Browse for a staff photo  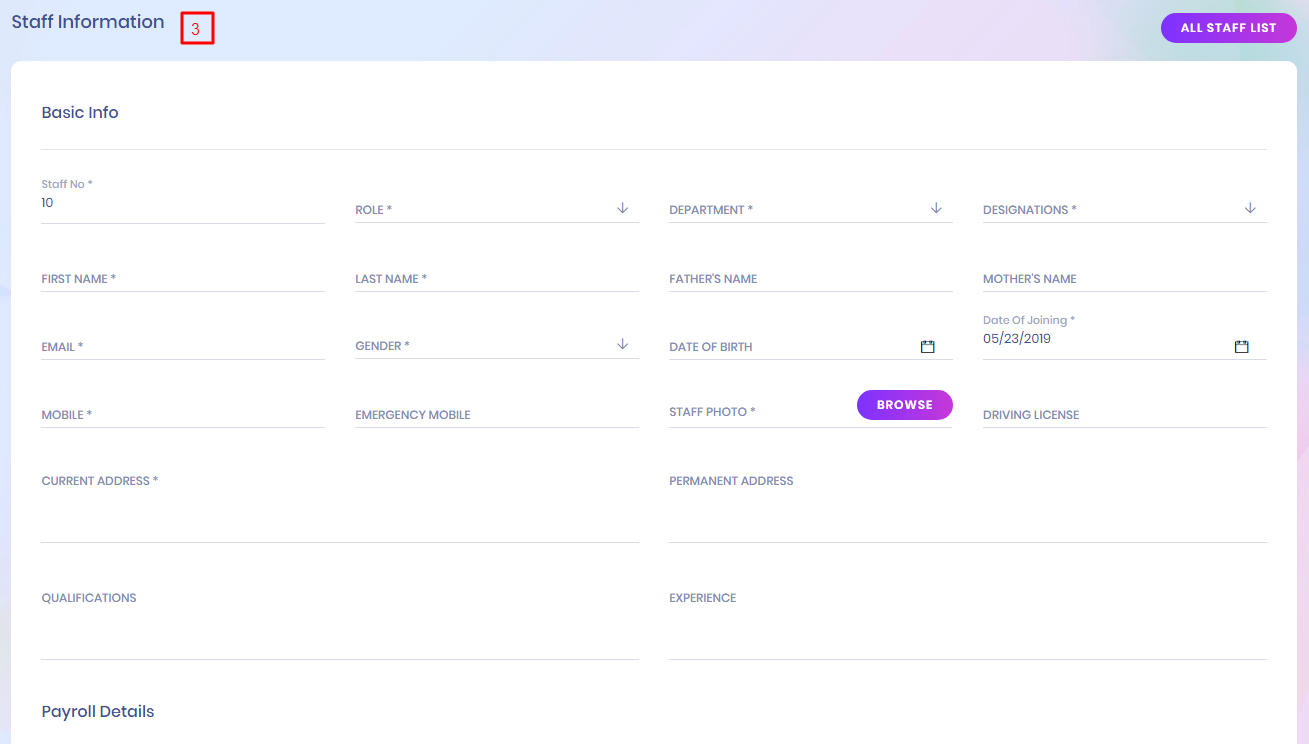(904, 405)
